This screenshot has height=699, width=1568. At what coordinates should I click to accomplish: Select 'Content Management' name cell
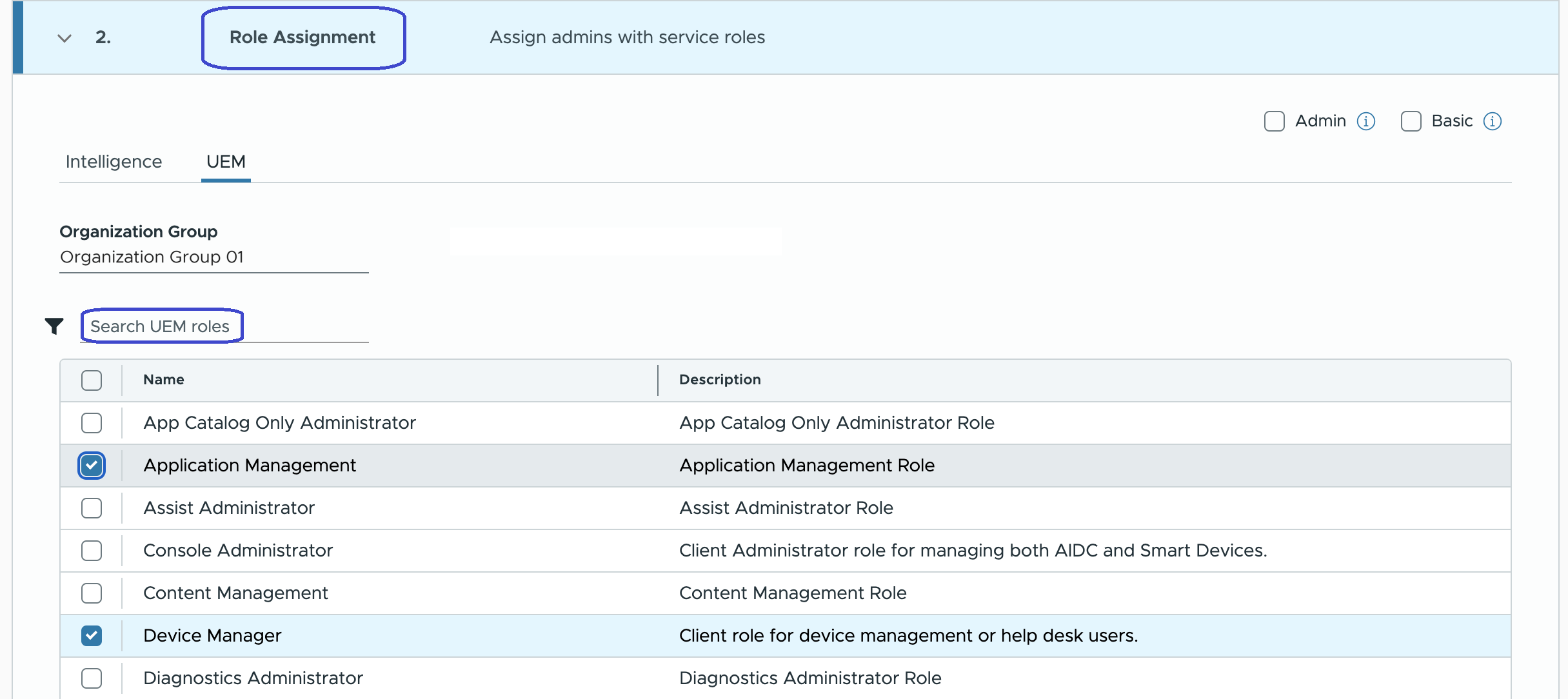(x=235, y=593)
